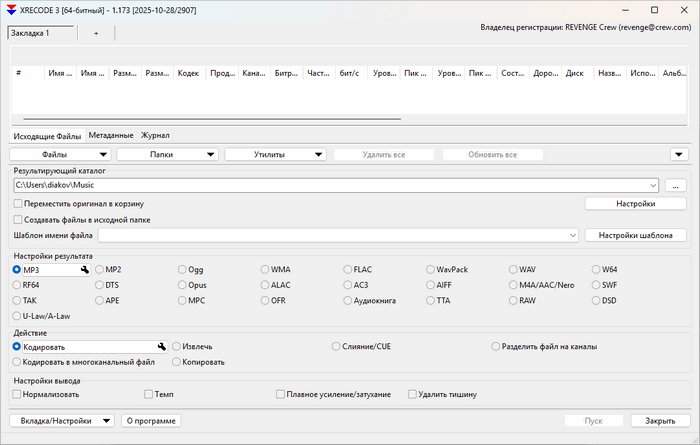Toggle the Нормализовать checkbox
700x445 pixels.
tap(17, 394)
